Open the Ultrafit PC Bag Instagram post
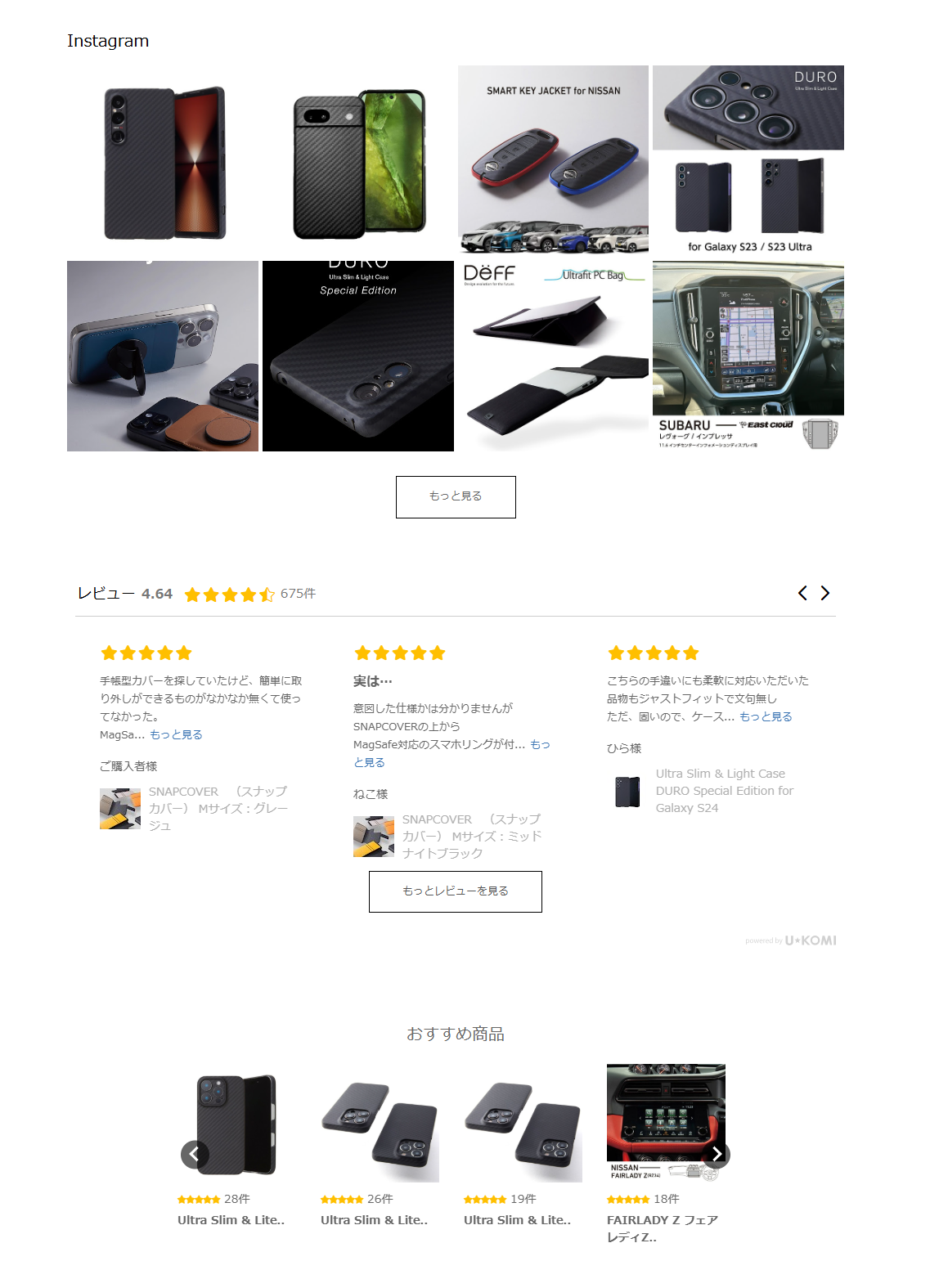The image size is (948, 1288). 553,356
